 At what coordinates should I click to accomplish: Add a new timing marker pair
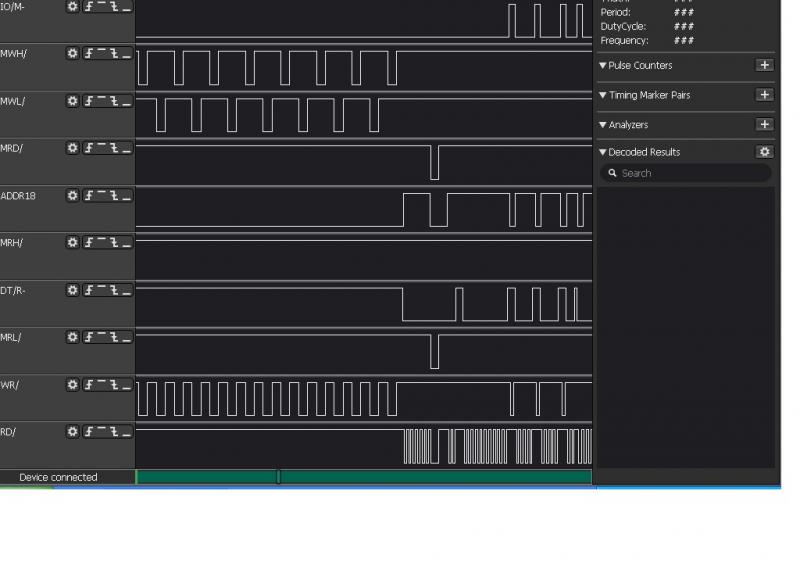pos(764,95)
